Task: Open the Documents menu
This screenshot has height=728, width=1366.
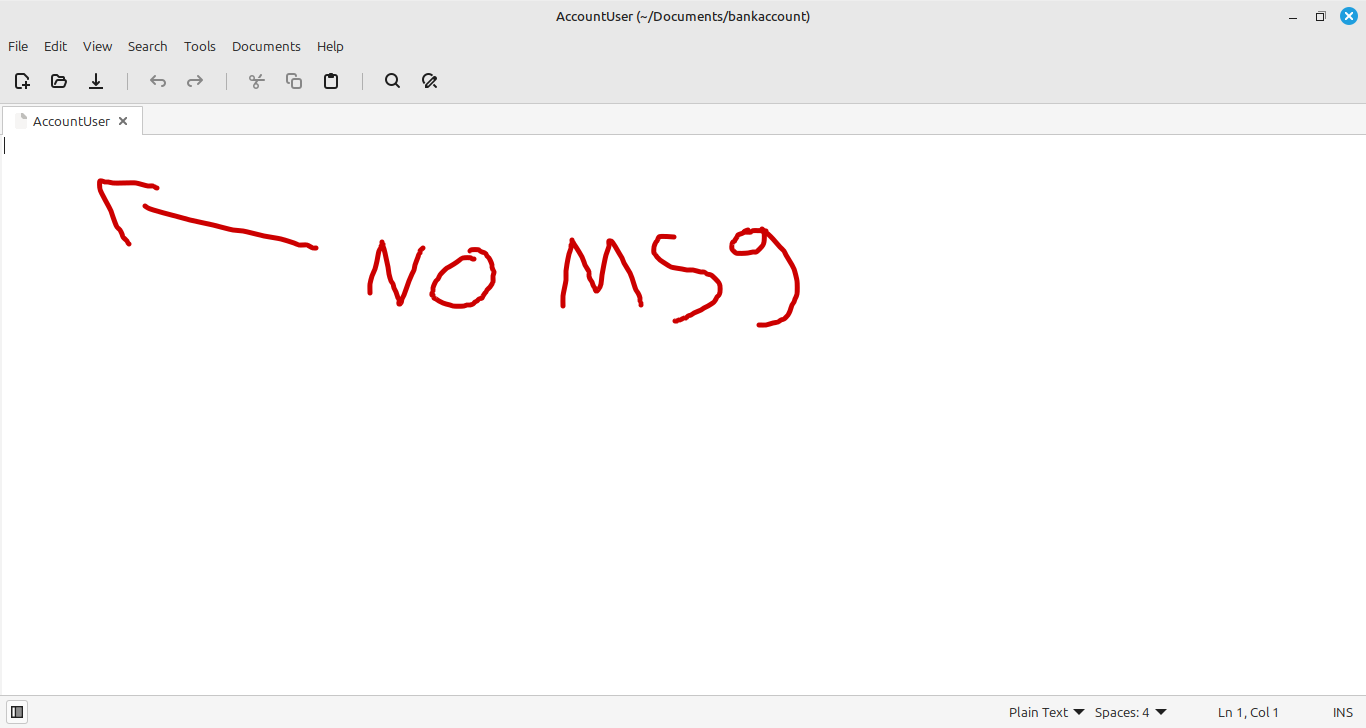Action: 266,46
